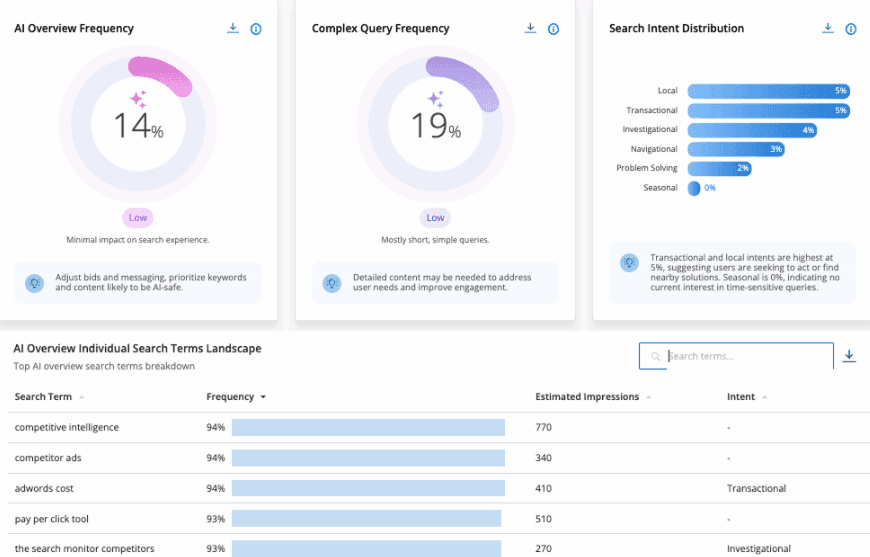The image size is (870, 557).
Task: Download the AI Overview Frequency chart
Action: tap(233, 28)
